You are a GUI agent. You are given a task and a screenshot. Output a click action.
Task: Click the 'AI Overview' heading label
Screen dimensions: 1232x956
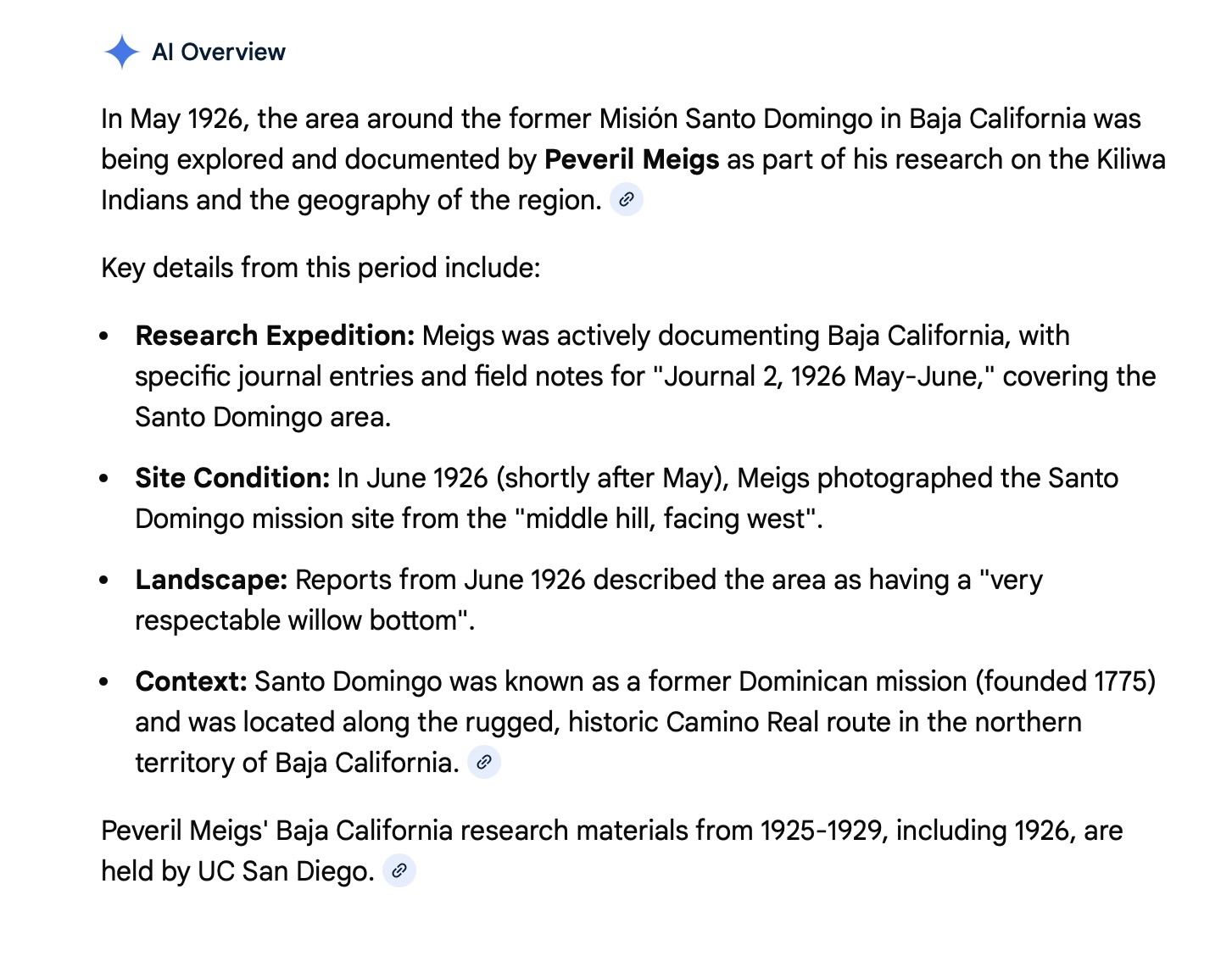(x=219, y=52)
